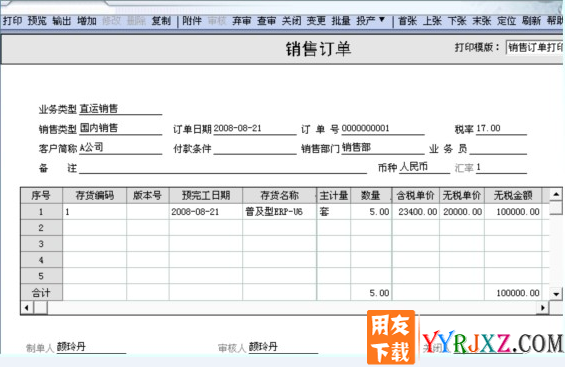Go to 末张 (last record)
The height and width of the screenshot is (367, 565).
point(482,21)
